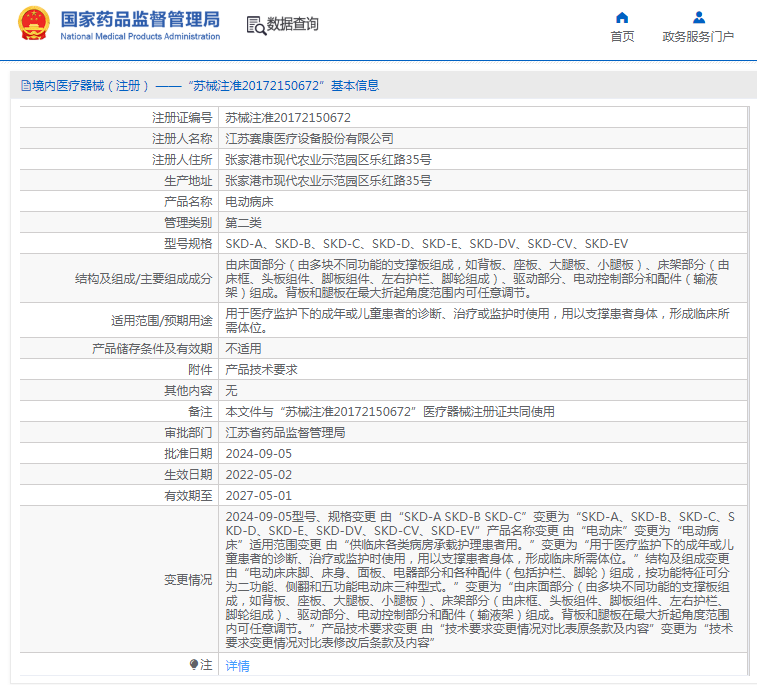
Task: Open the 数据查询 search icon
Action: [256, 25]
